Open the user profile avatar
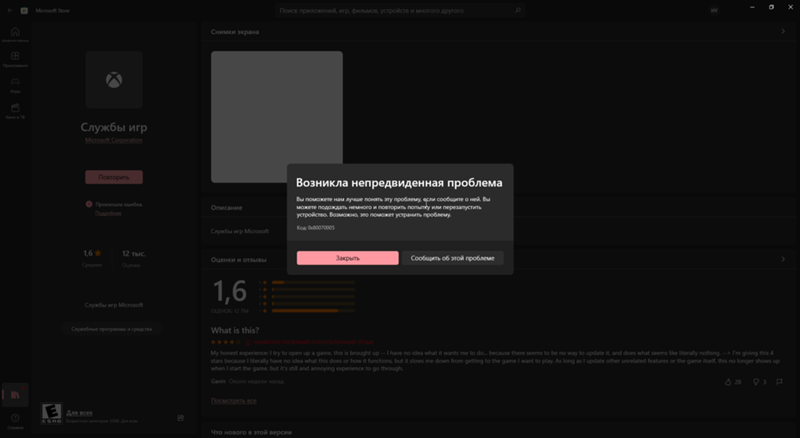This screenshot has height=438, width=800. [714, 10]
